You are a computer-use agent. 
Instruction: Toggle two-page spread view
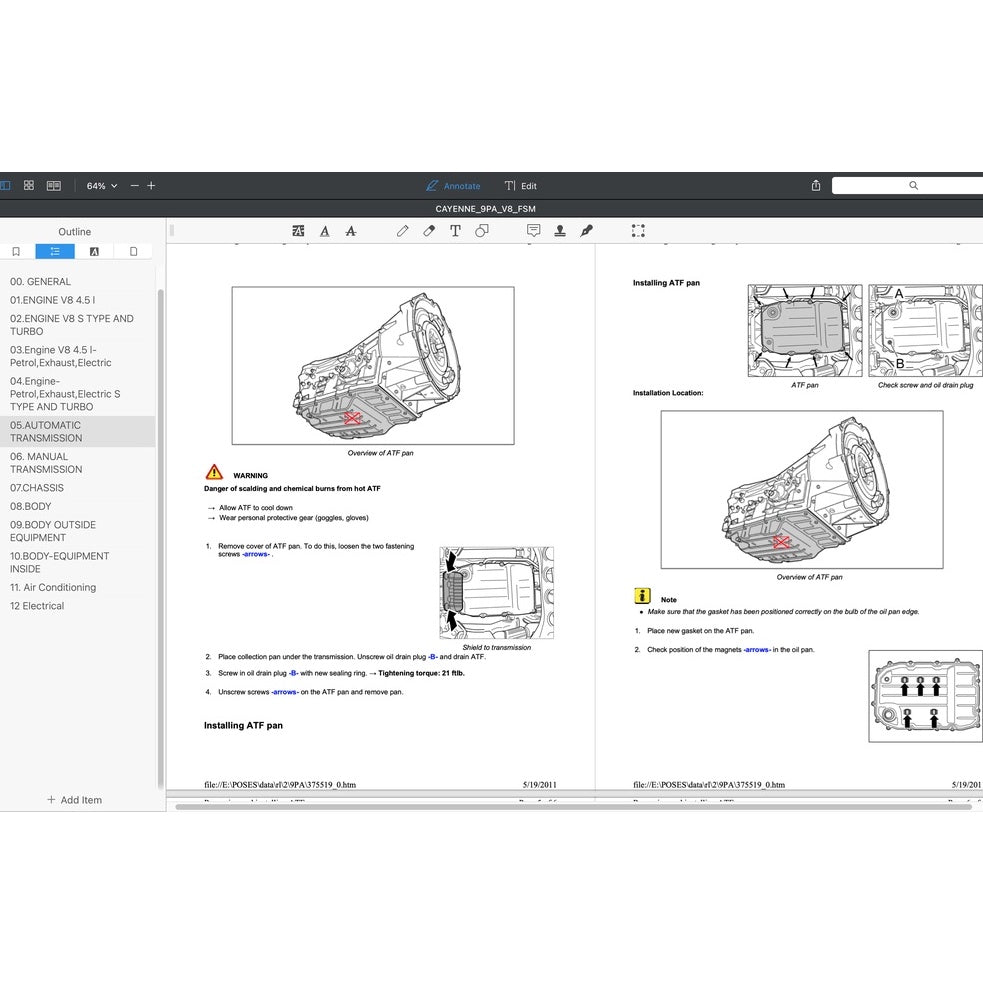pyautogui.click(x=54, y=186)
